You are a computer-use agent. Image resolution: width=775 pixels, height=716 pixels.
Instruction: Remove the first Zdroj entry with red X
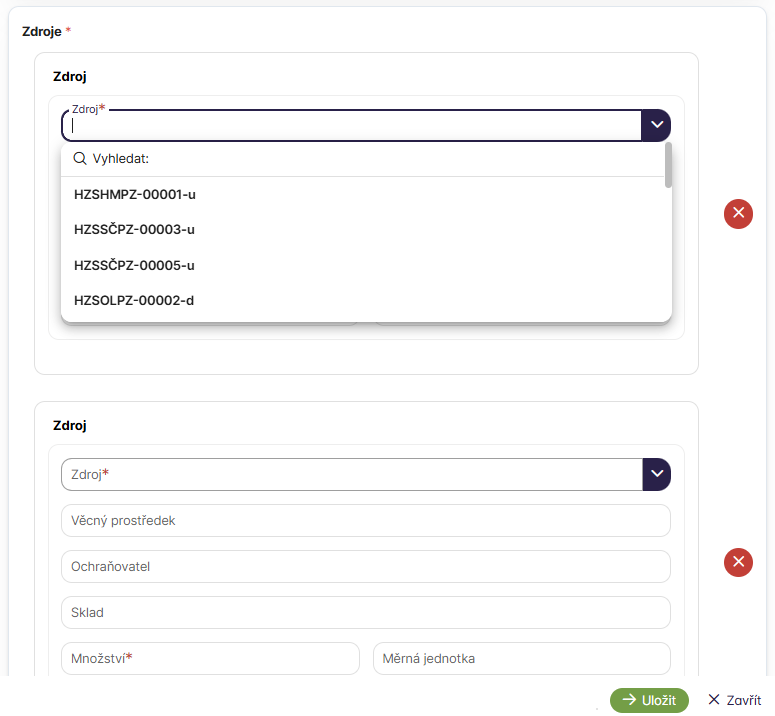pos(738,213)
